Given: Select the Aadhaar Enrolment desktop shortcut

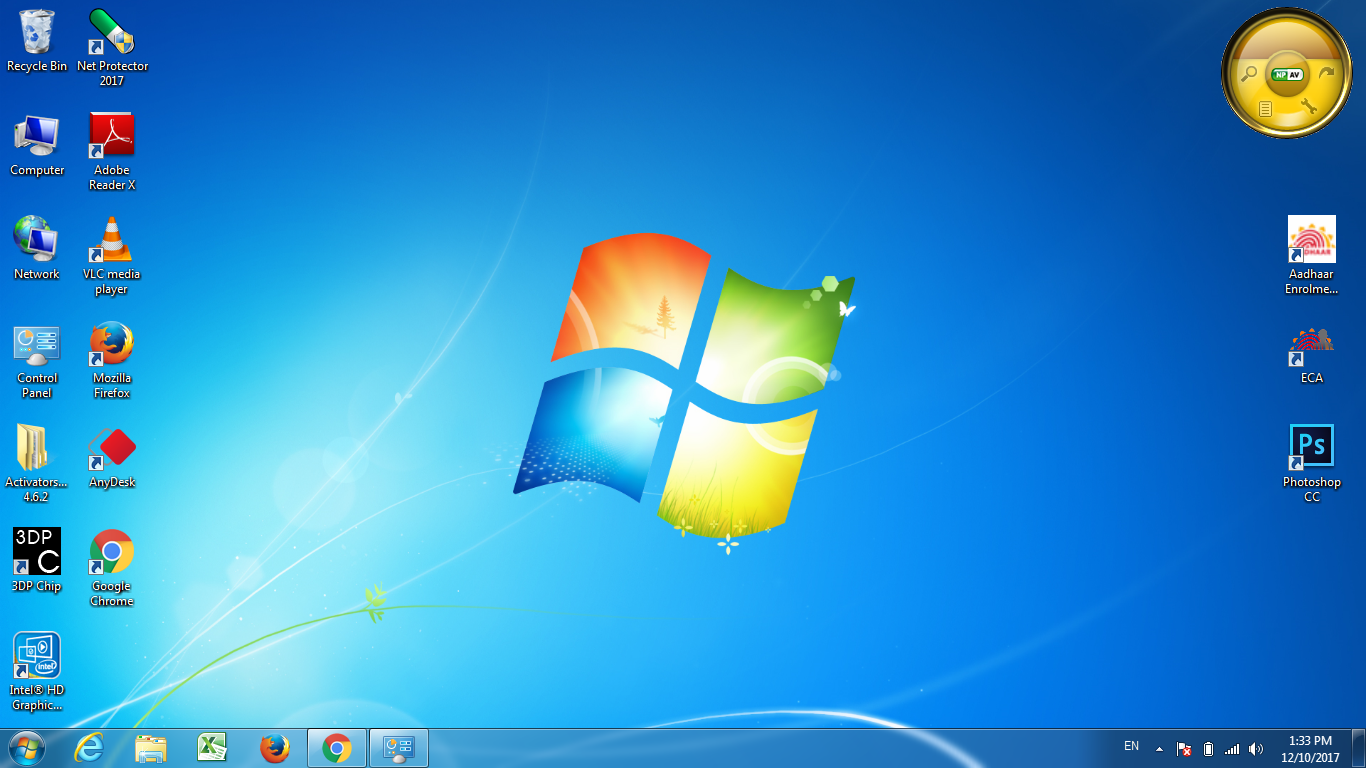Looking at the screenshot, I should pos(1312,256).
